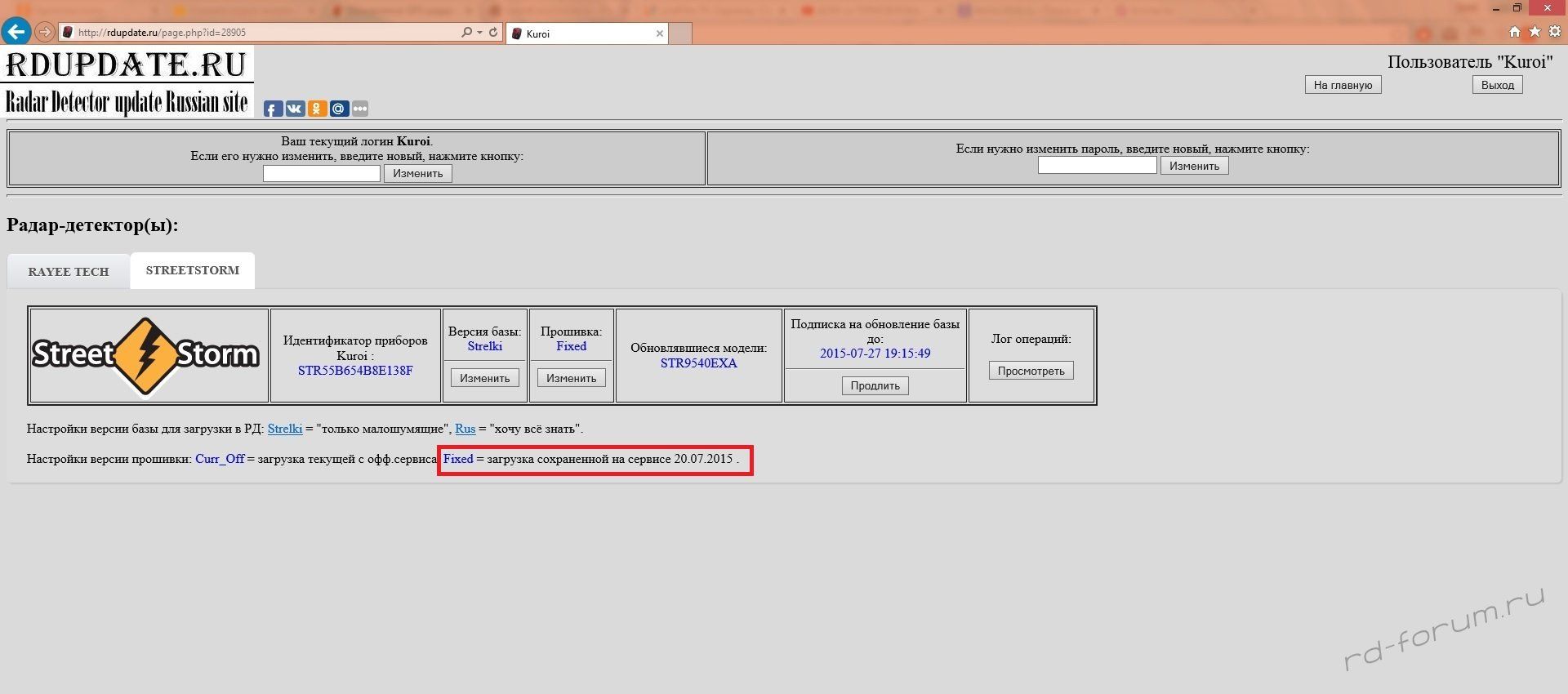The image size is (1568, 694).
Task: Select the STREETSTORM tab
Action: point(193,270)
